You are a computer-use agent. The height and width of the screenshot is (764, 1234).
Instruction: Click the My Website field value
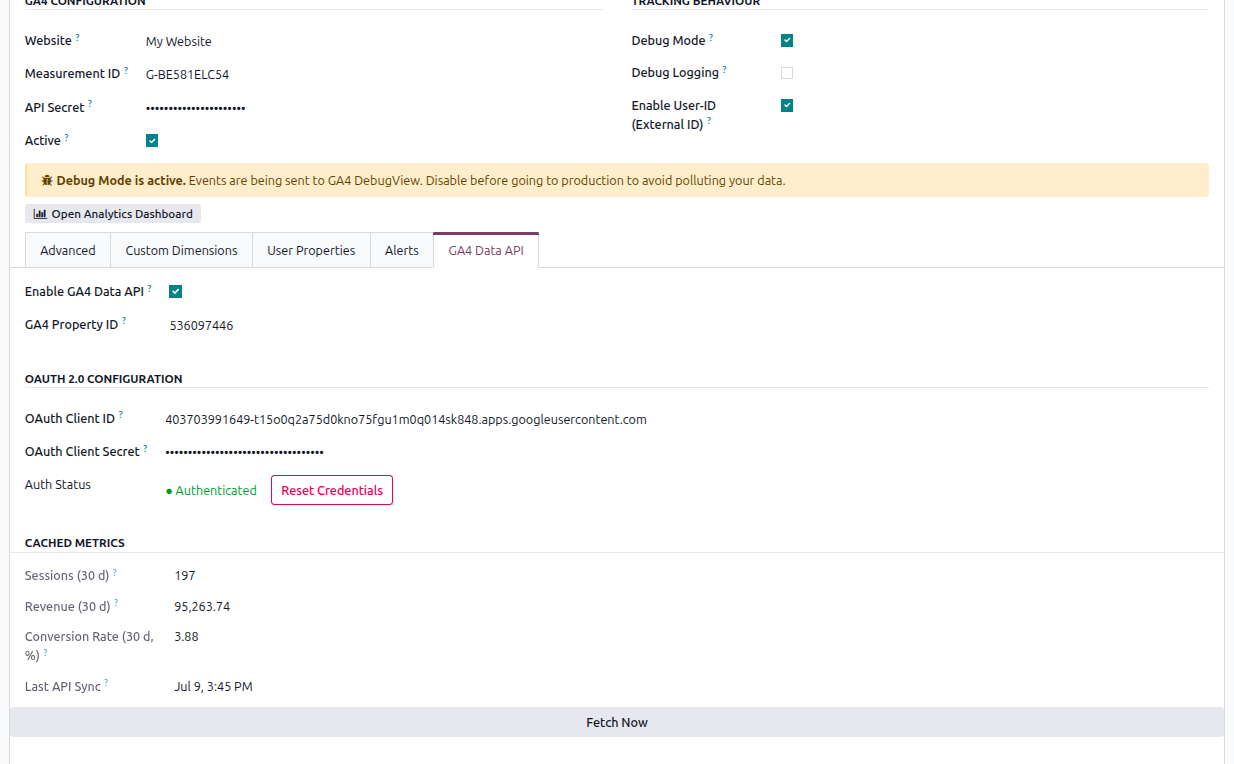point(179,42)
